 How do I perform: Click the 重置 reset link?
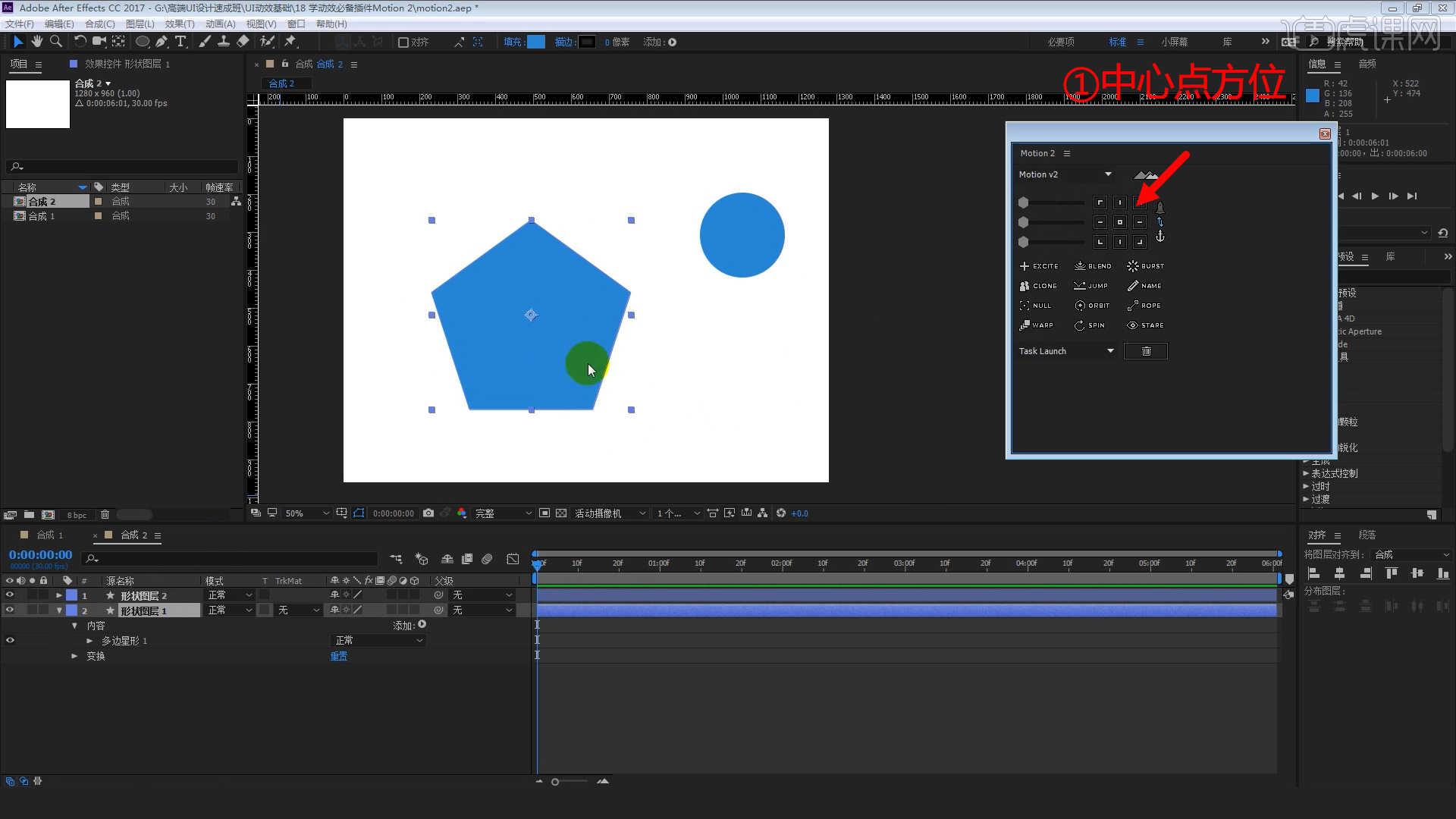(338, 656)
